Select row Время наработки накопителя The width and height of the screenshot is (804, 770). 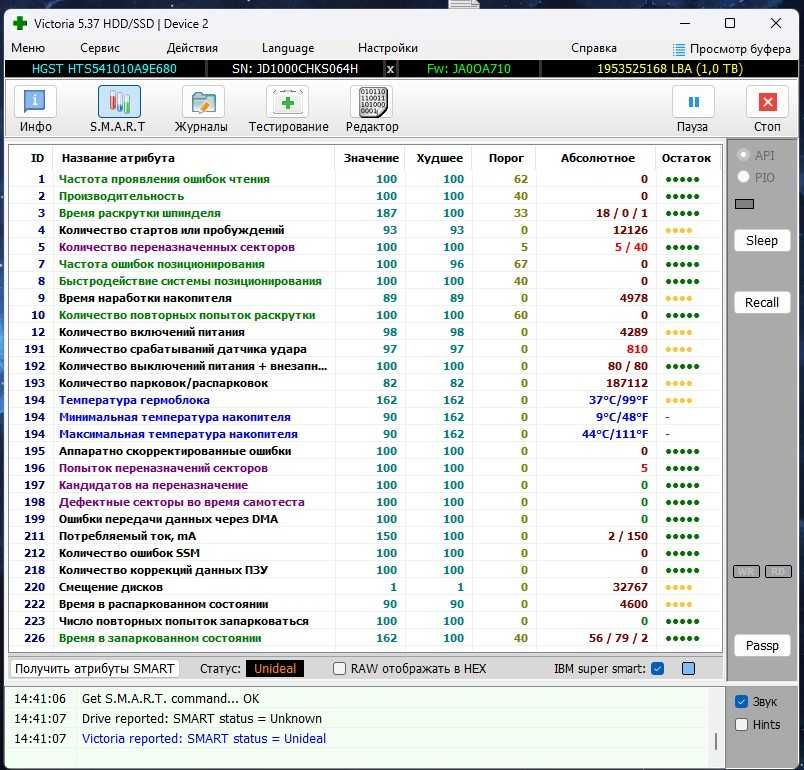point(365,298)
